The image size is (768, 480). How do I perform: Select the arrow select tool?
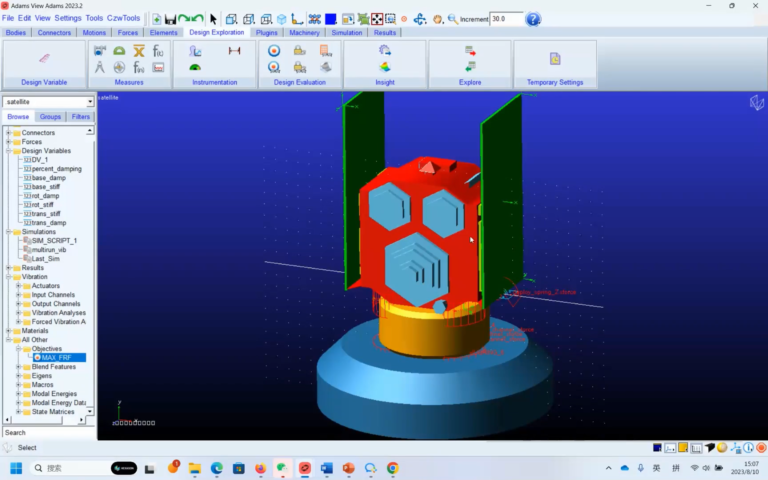pyautogui.click(x=213, y=19)
